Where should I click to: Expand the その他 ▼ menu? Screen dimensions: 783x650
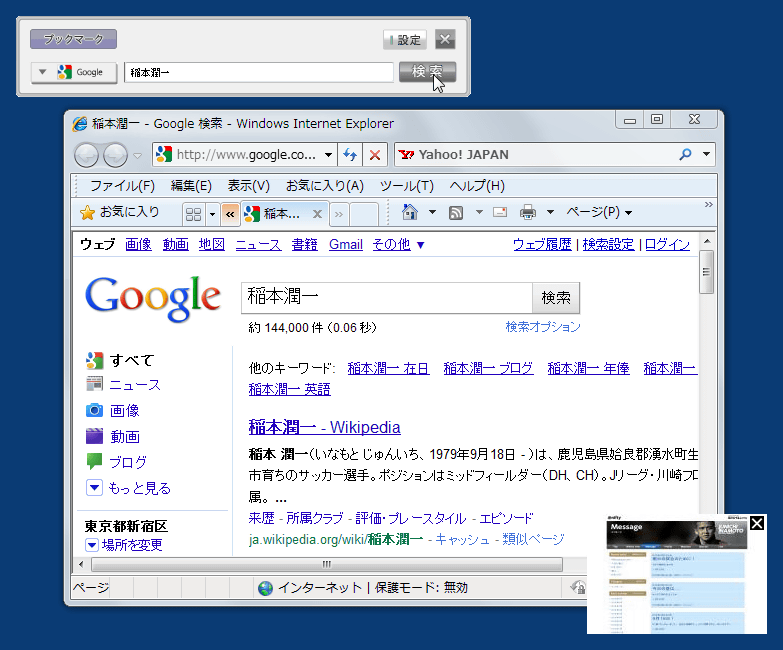[398, 244]
